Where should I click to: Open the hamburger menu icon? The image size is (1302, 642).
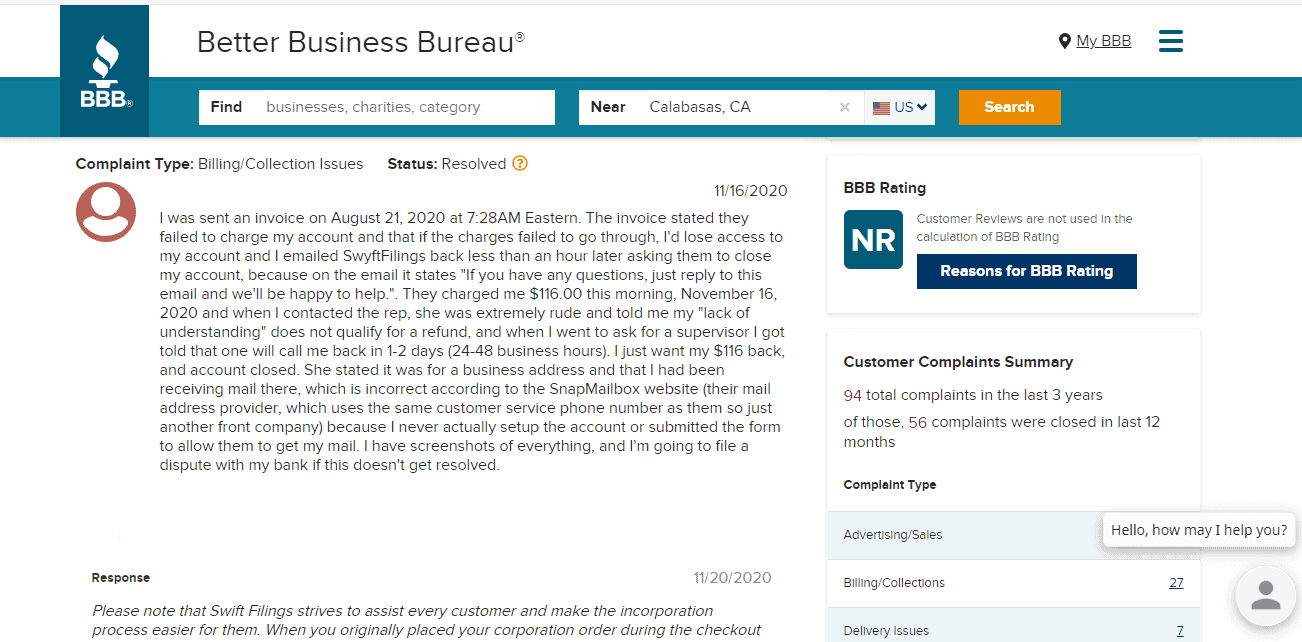(1170, 41)
